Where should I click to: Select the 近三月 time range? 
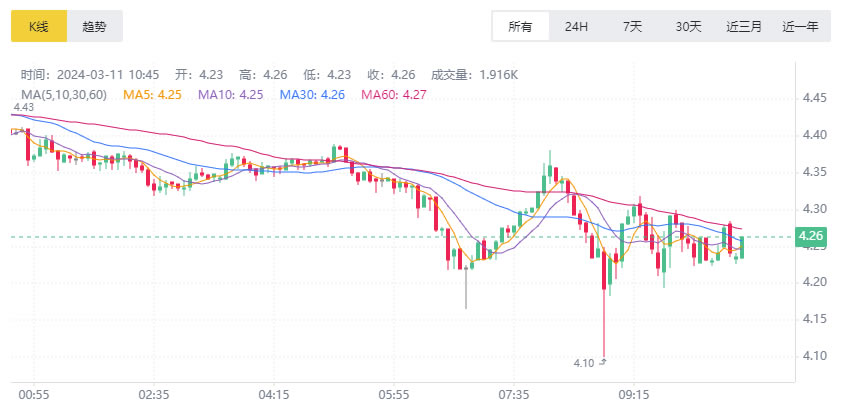click(x=744, y=26)
